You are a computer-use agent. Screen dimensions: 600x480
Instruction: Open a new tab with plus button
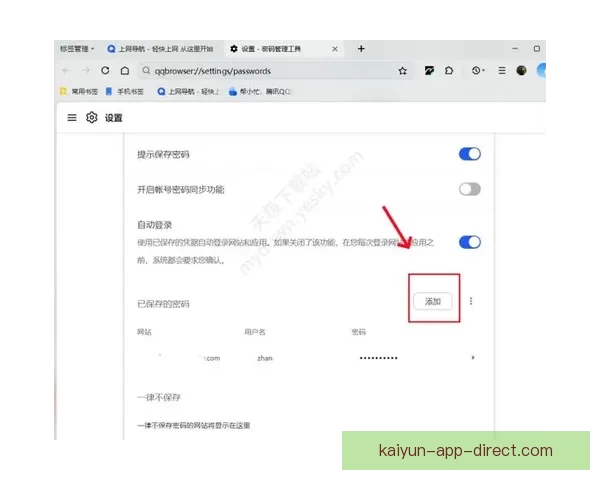click(361, 49)
